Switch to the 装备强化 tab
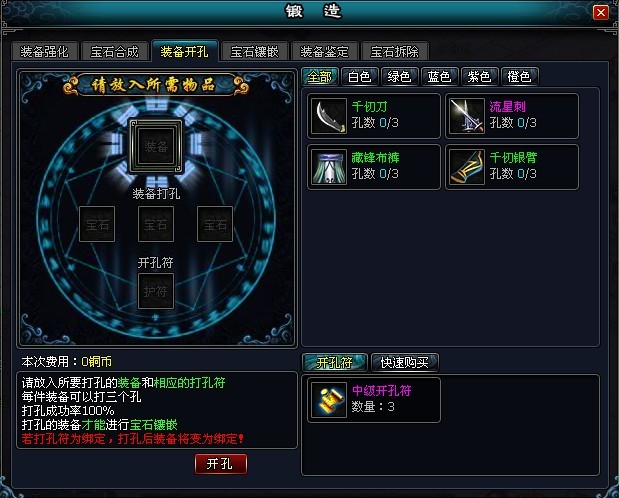The height and width of the screenshot is (498, 619). 45,51
